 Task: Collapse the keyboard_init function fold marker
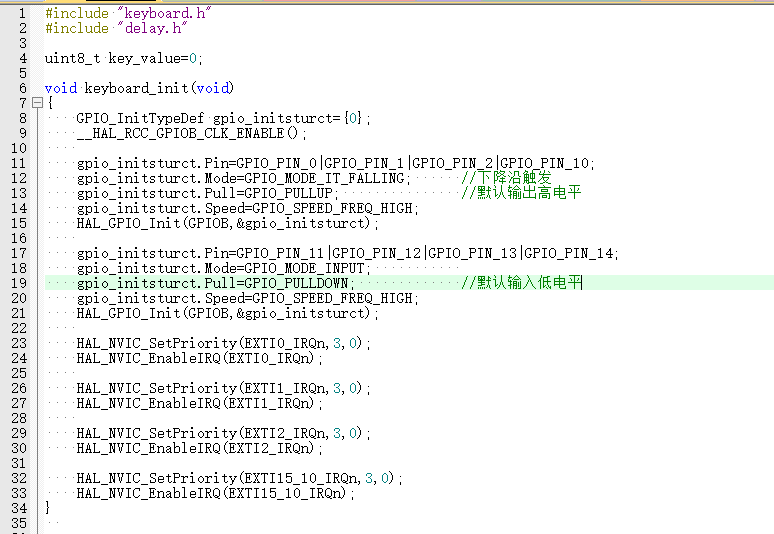[x=37, y=103]
